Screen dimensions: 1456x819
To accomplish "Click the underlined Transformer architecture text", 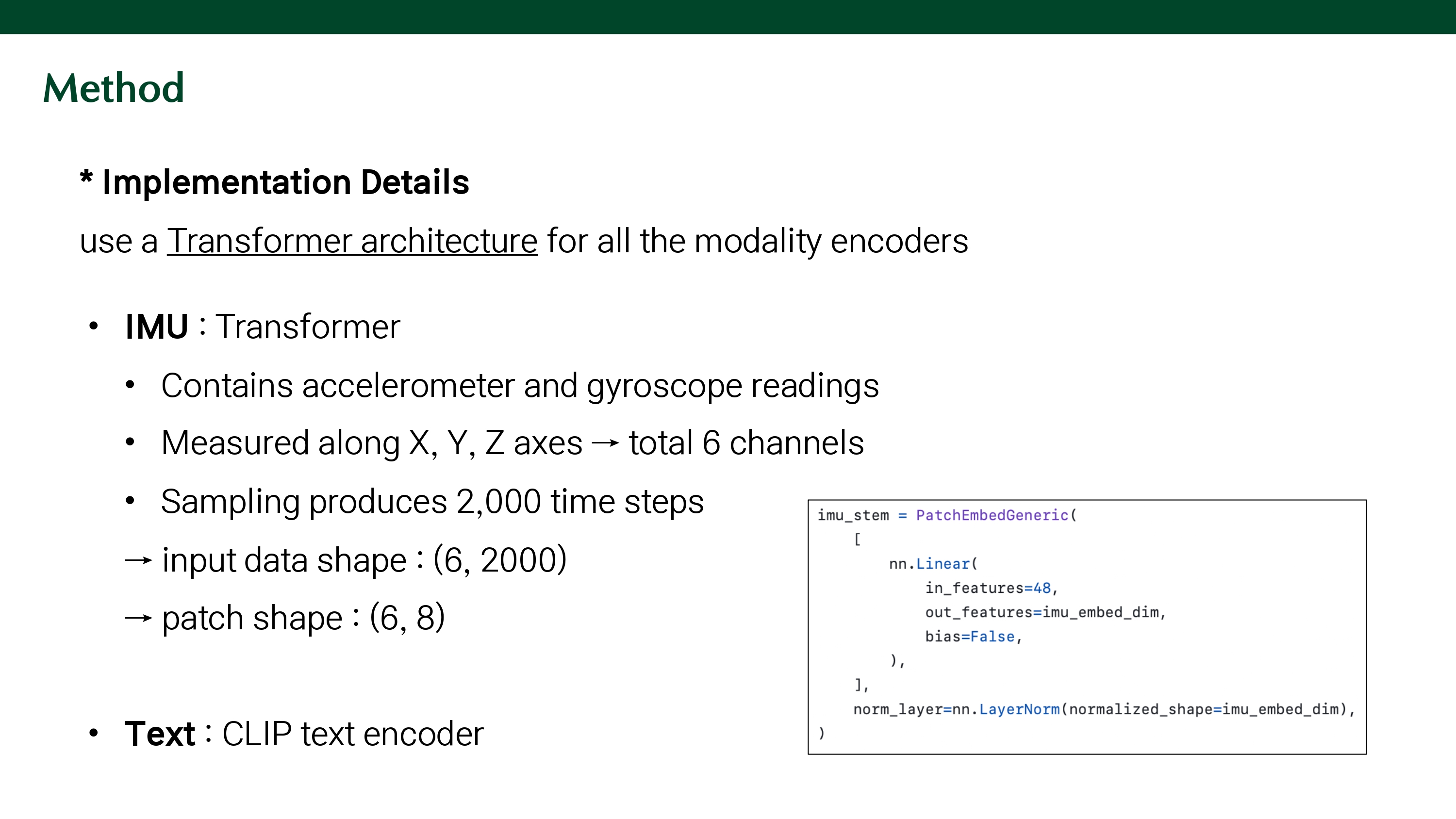I will point(351,241).
